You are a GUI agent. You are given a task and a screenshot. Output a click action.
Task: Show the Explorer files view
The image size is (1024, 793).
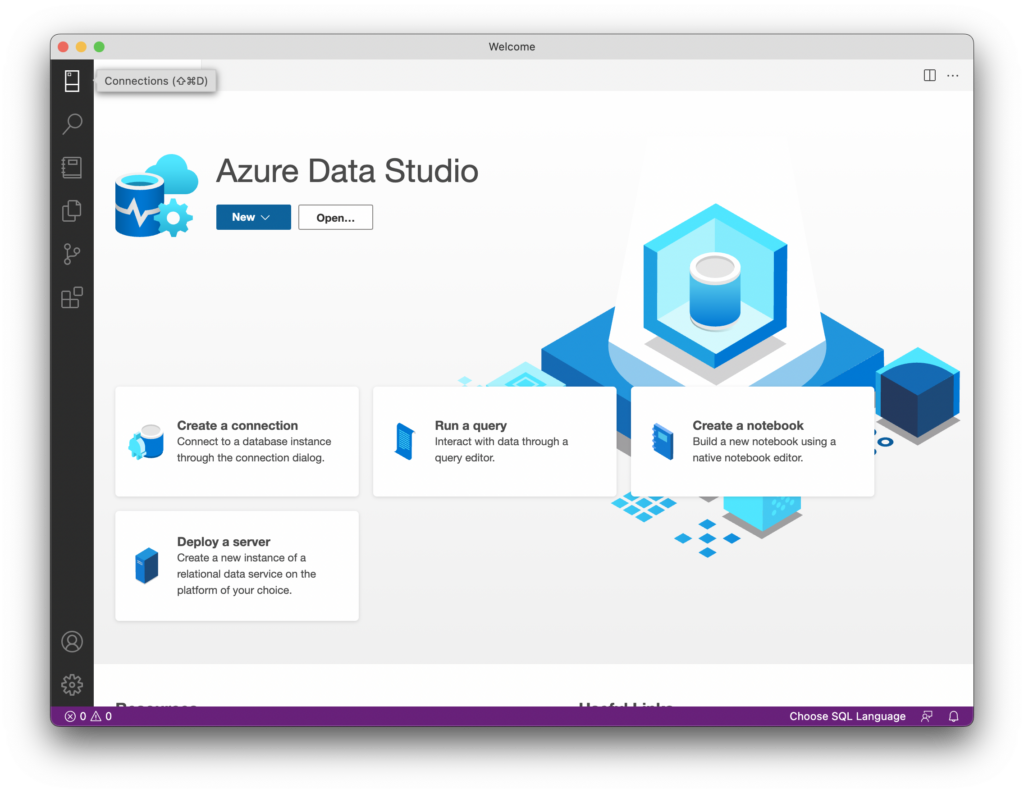72,211
